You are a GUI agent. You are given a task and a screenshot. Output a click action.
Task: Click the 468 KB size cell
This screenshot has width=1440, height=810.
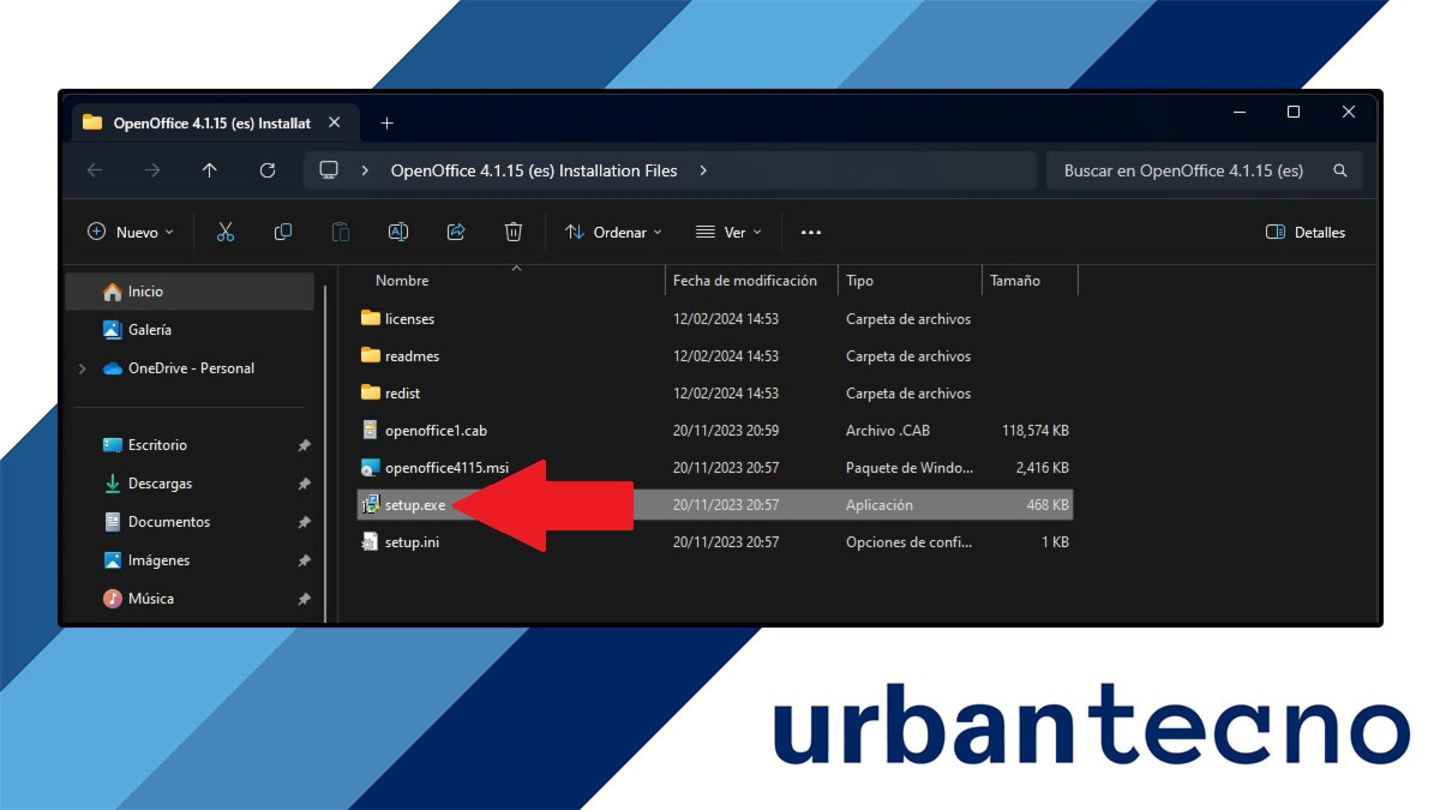(1047, 505)
